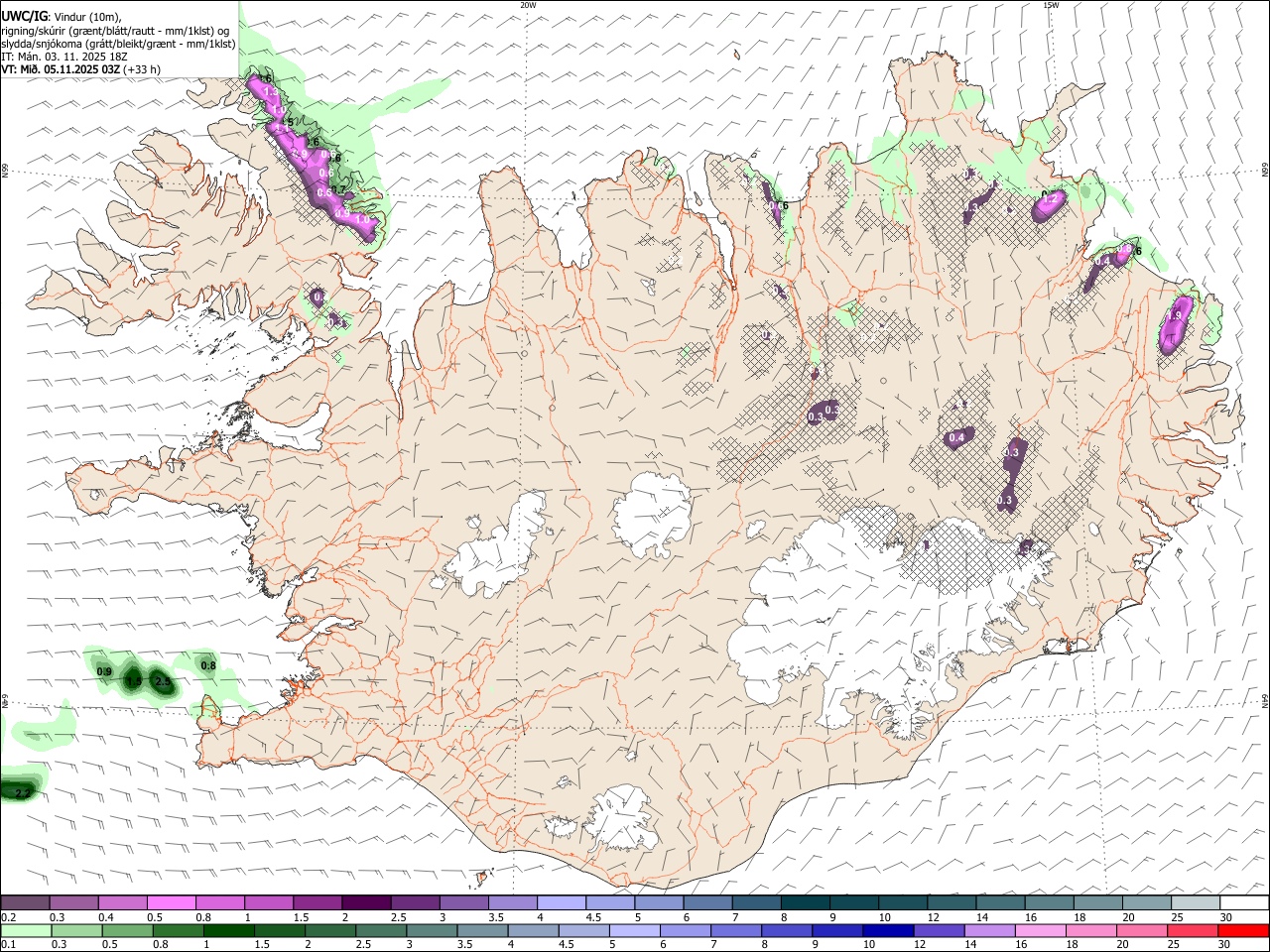Click the pale green 0.1 rain-scale swatch
Screen dimensions: 1270x952
26,930
